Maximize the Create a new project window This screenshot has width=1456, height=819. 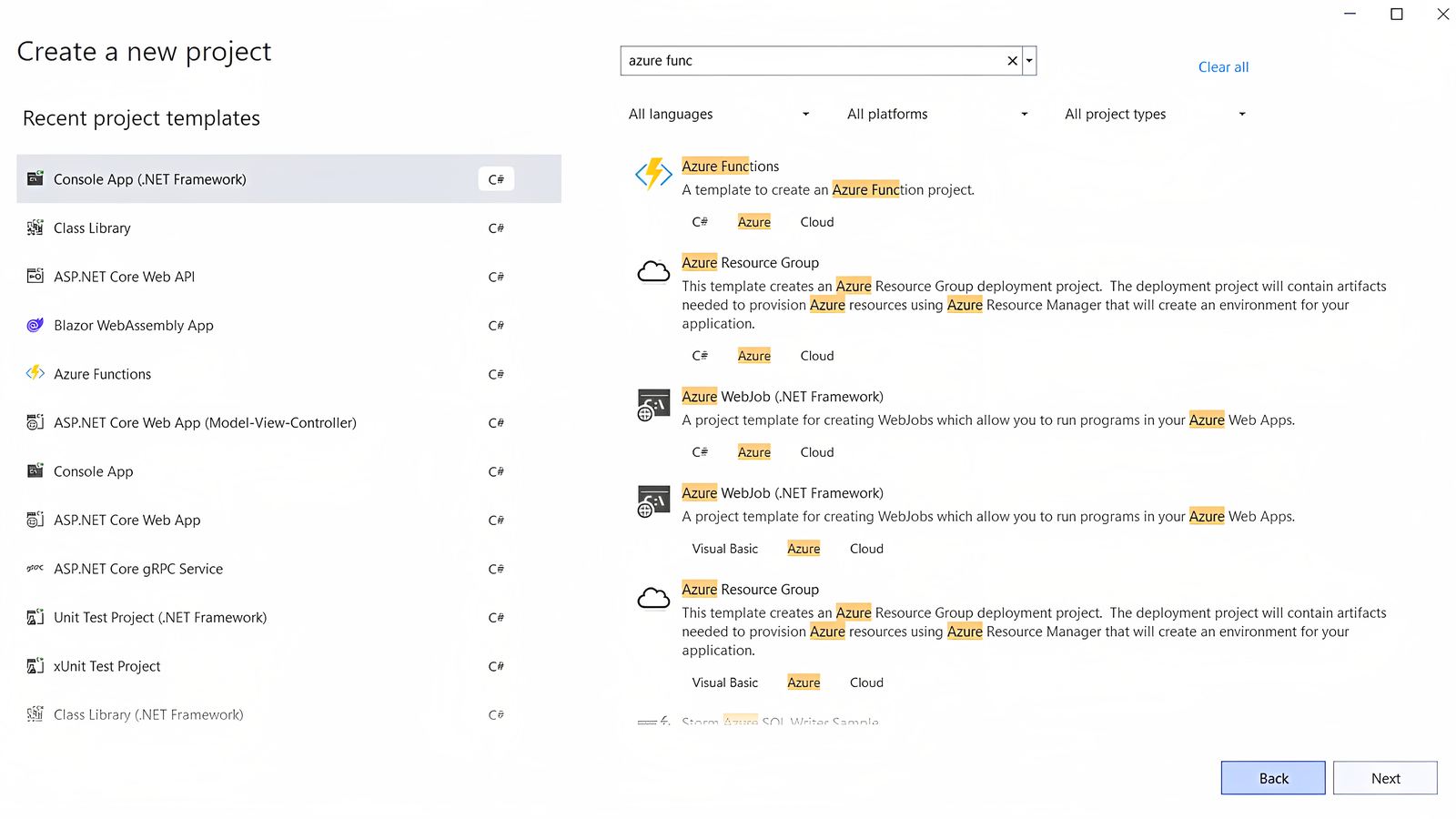(1396, 14)
